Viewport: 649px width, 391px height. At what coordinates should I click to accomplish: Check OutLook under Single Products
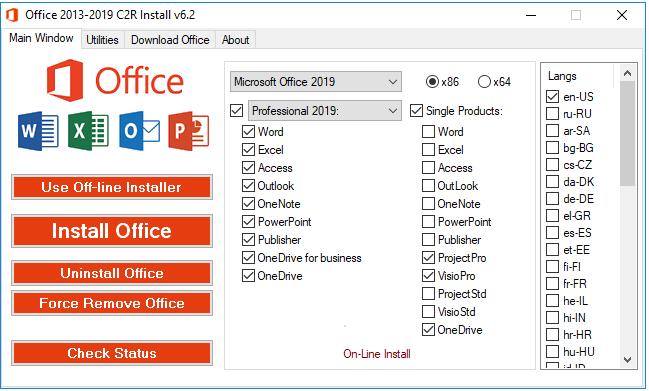coord(428,186)
